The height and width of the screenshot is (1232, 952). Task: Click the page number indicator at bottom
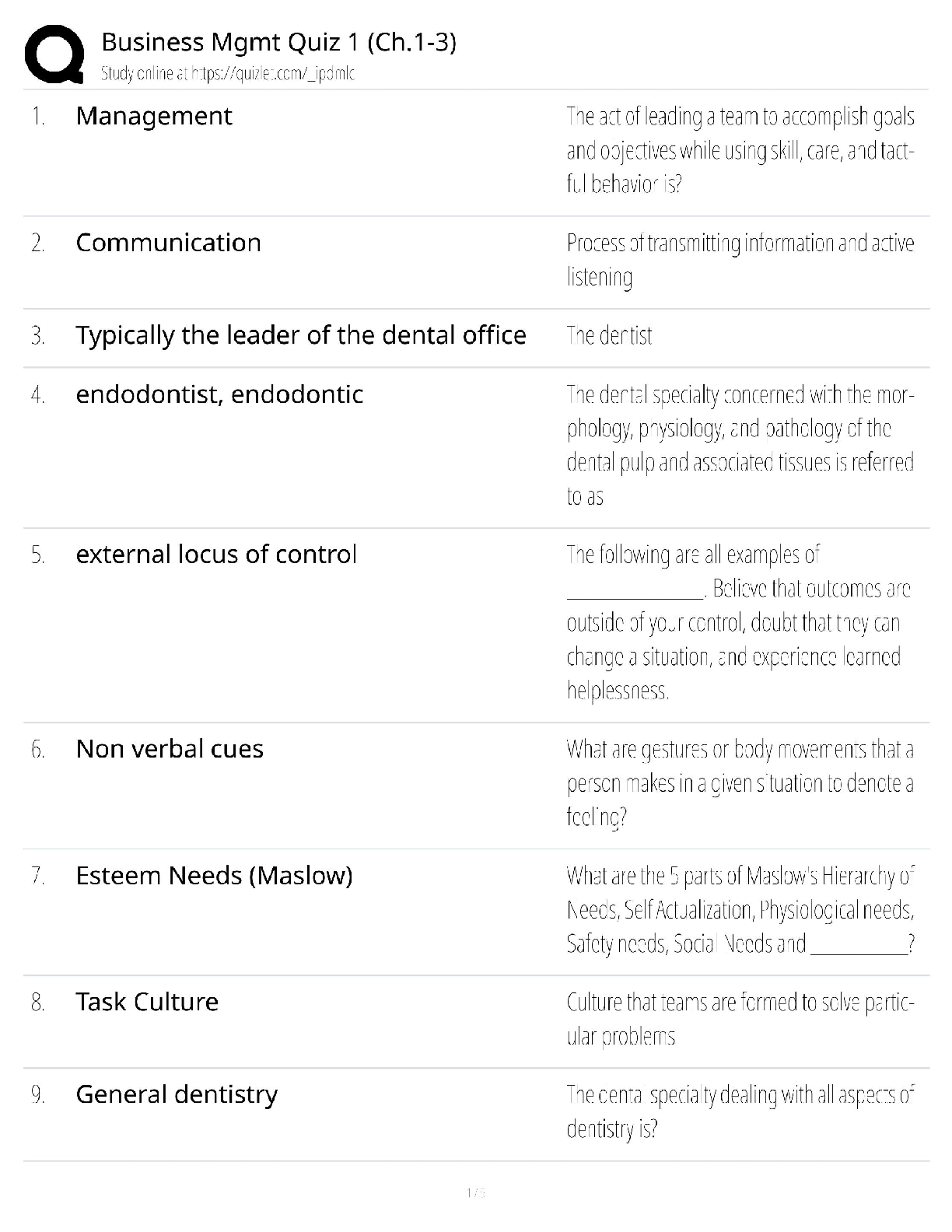click(x=475, y=1193)
